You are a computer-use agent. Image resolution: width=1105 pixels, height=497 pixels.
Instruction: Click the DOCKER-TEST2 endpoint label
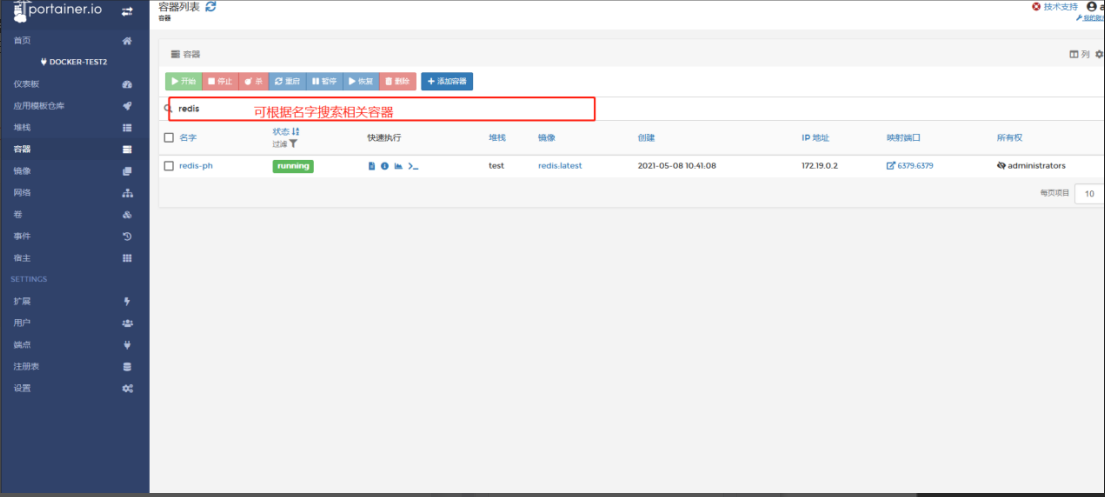click(x=75, y=62)
